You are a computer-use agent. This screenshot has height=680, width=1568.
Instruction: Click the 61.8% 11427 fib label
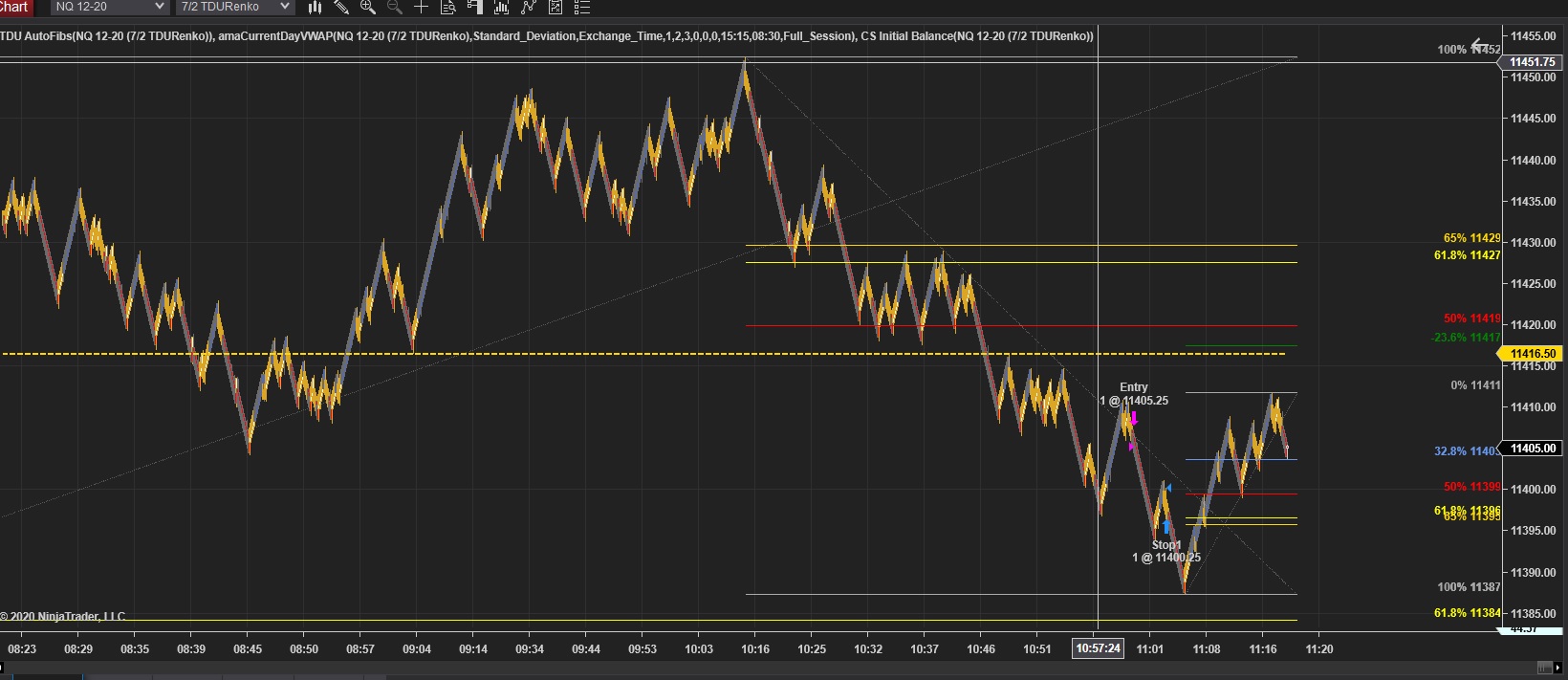pyautogui.click(x=1467, y=255)
